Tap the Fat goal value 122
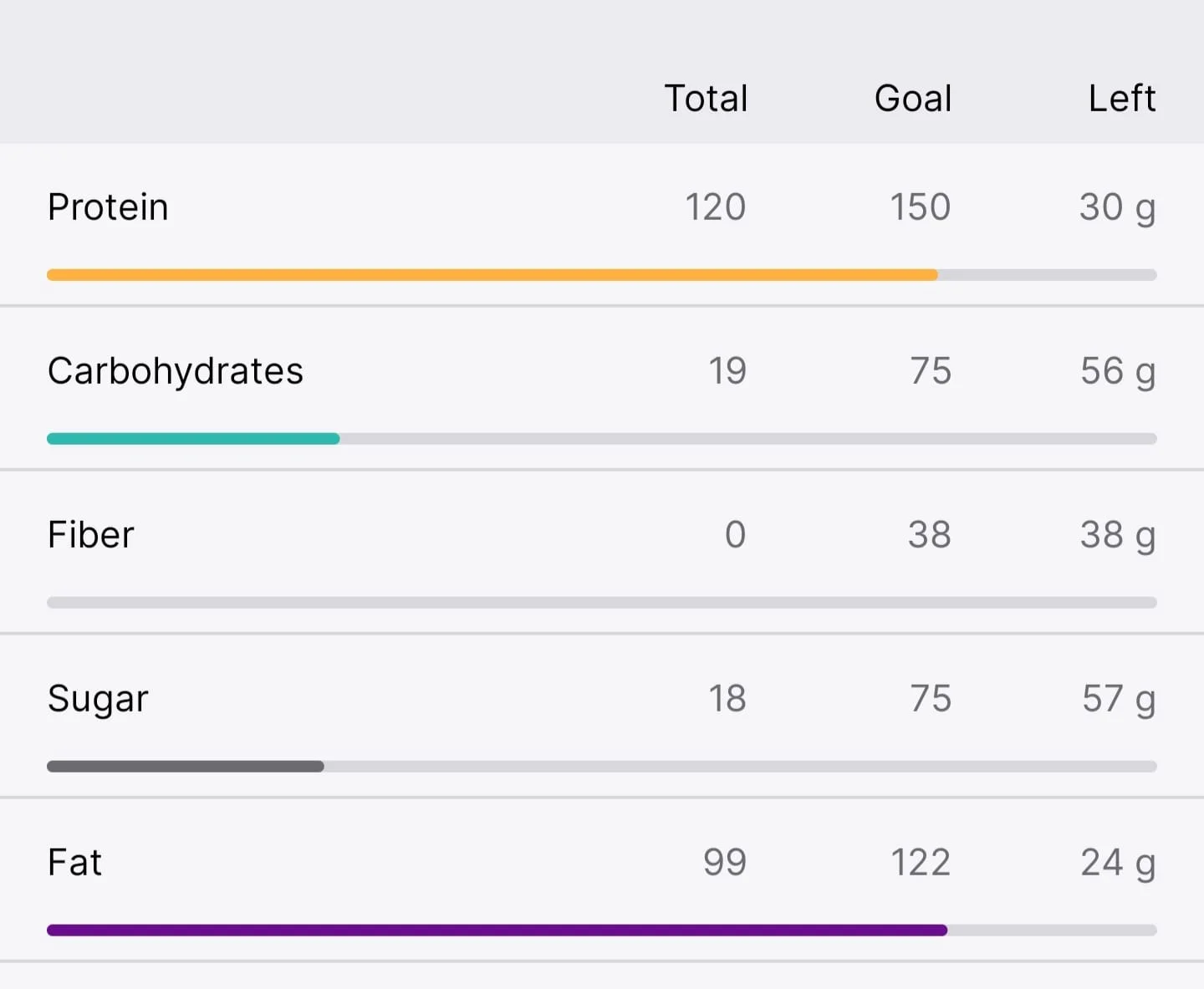This screenshot has height=989, width=1204. click(x=920, y=863)
